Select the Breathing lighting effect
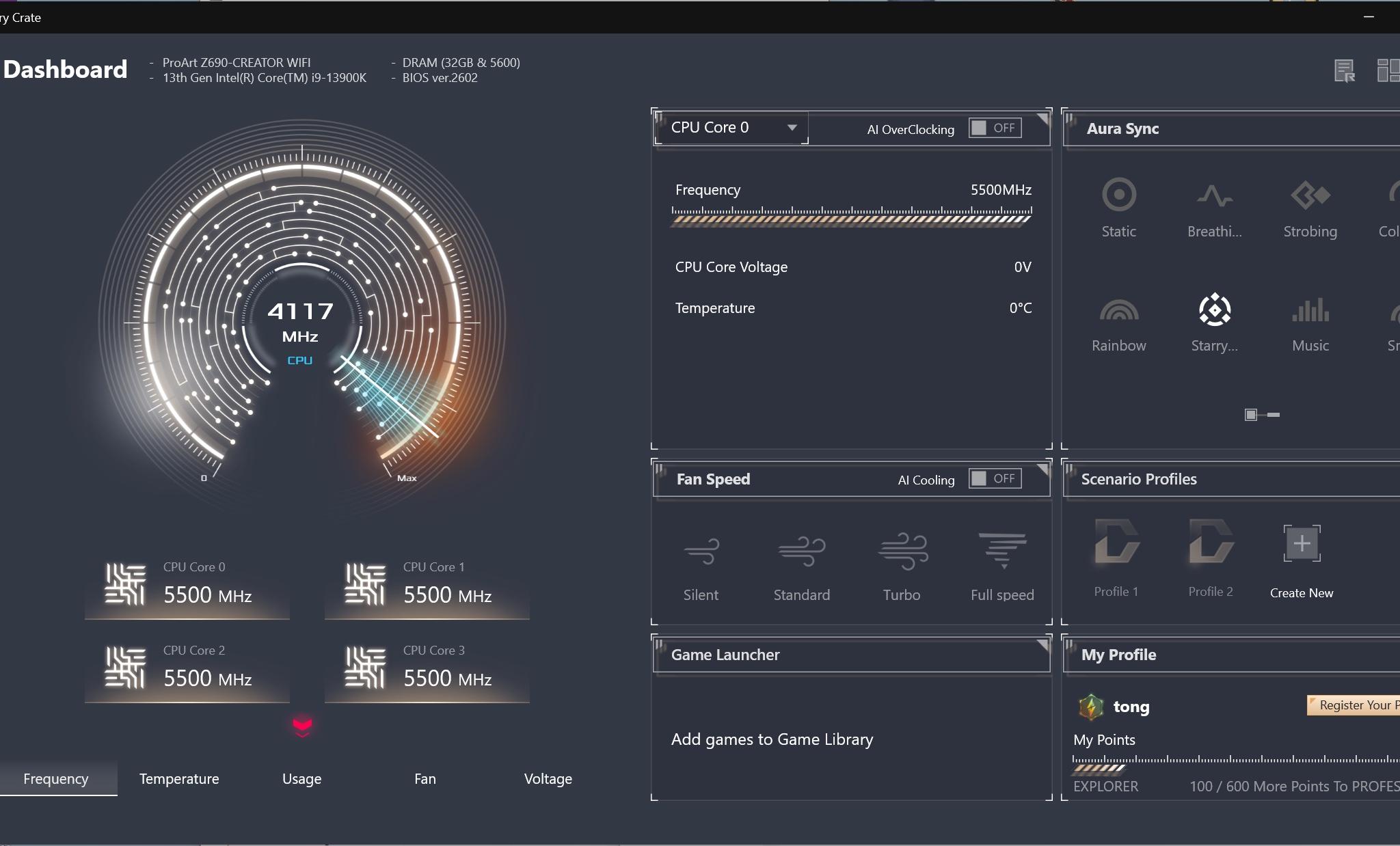Viewport: 1400px width, 846px height. pos(1215,207)
